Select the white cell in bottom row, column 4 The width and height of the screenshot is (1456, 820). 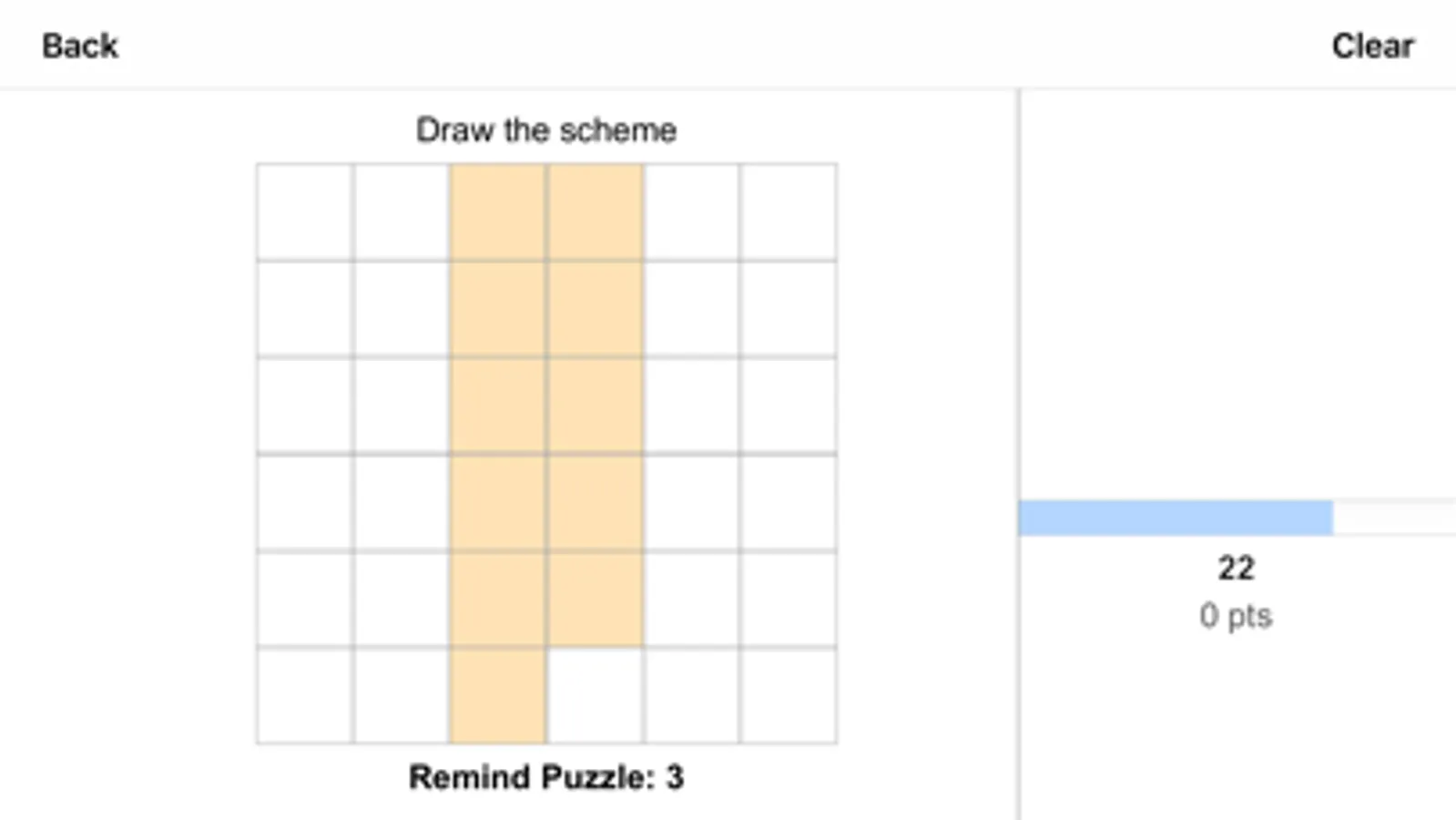point(595,695)
